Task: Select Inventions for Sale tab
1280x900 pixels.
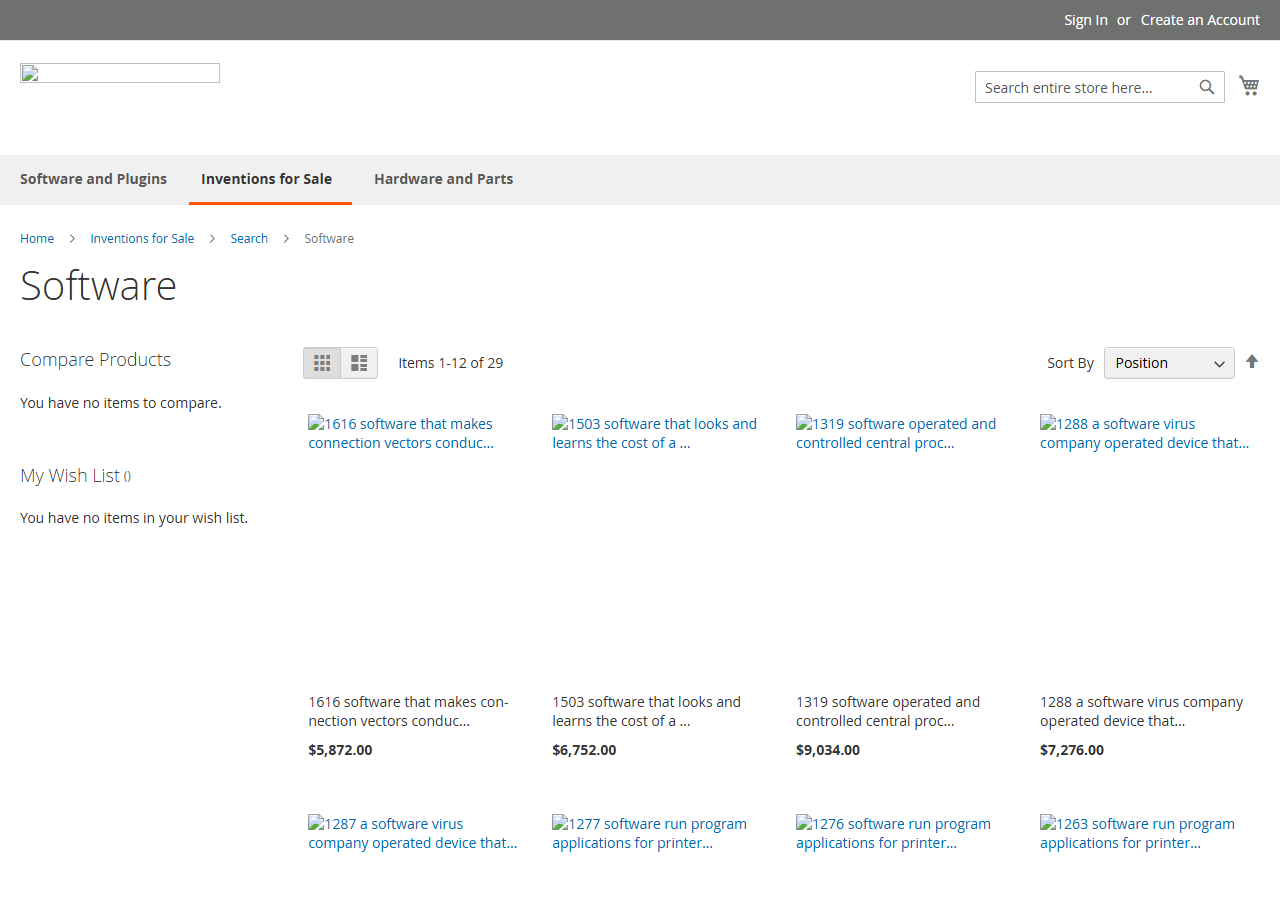Action: [267, 179]
